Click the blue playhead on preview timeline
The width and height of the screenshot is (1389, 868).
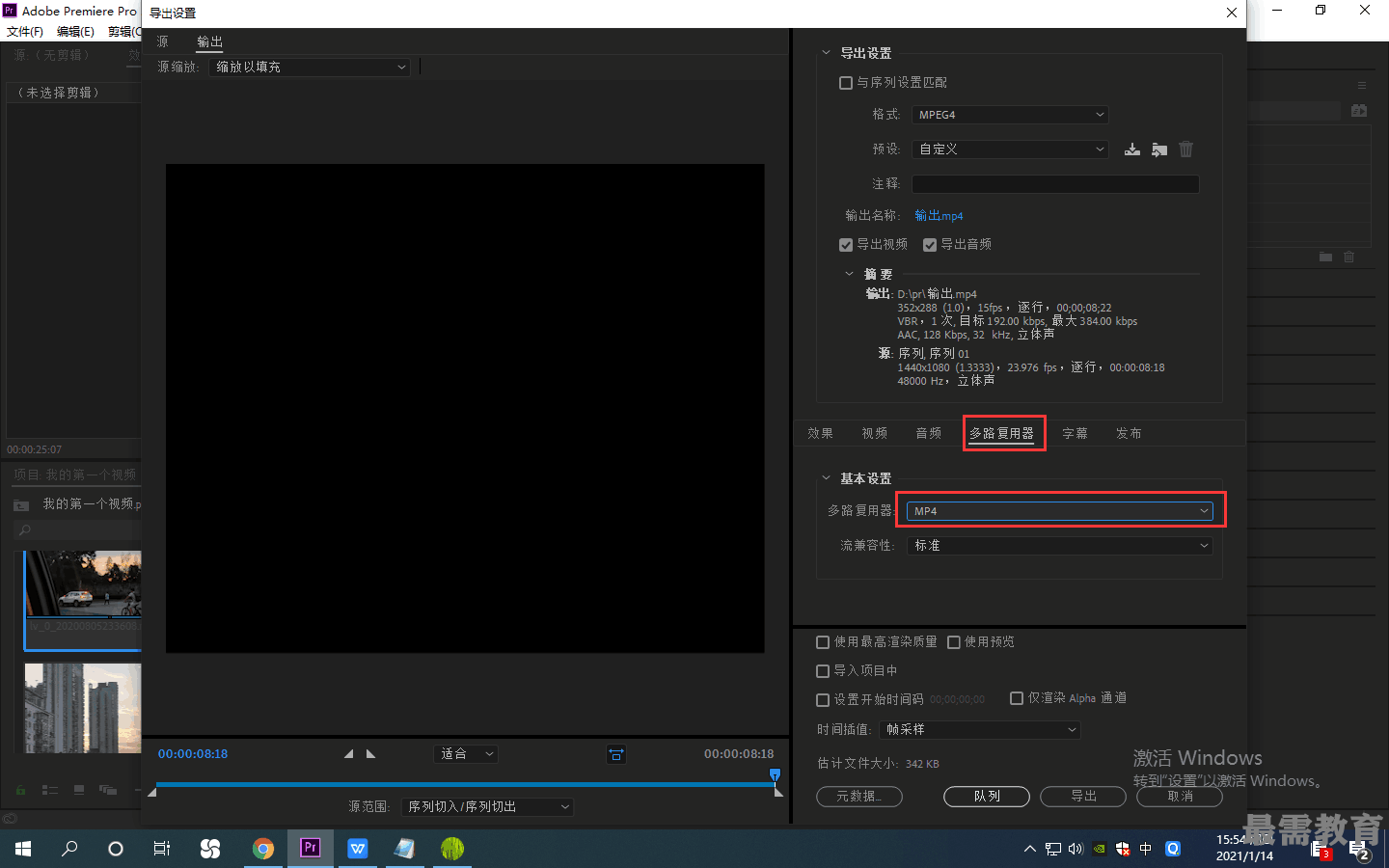(775, 774)
